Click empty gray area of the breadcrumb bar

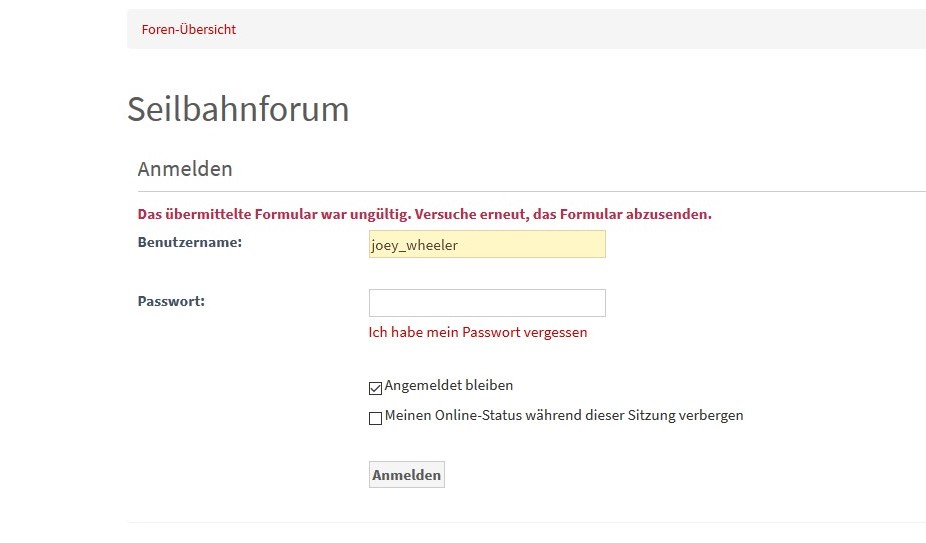pyautogui.click(x=580, y=29)
